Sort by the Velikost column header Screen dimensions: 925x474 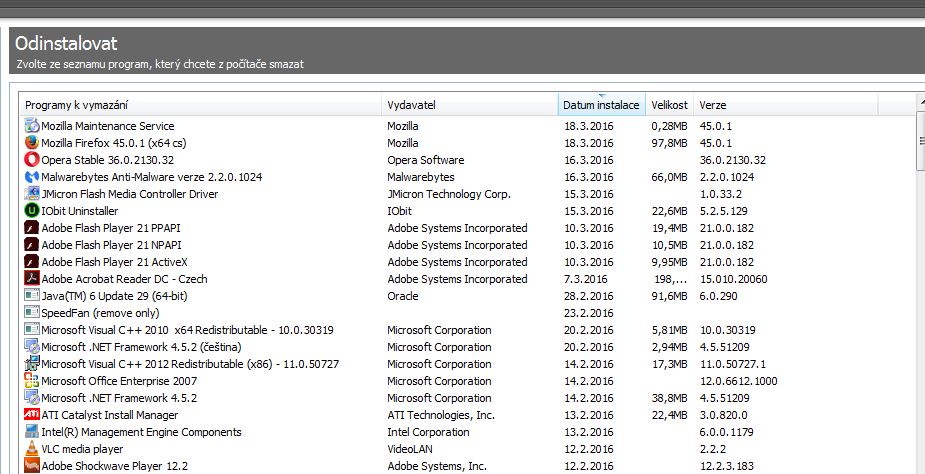point(669,105)
